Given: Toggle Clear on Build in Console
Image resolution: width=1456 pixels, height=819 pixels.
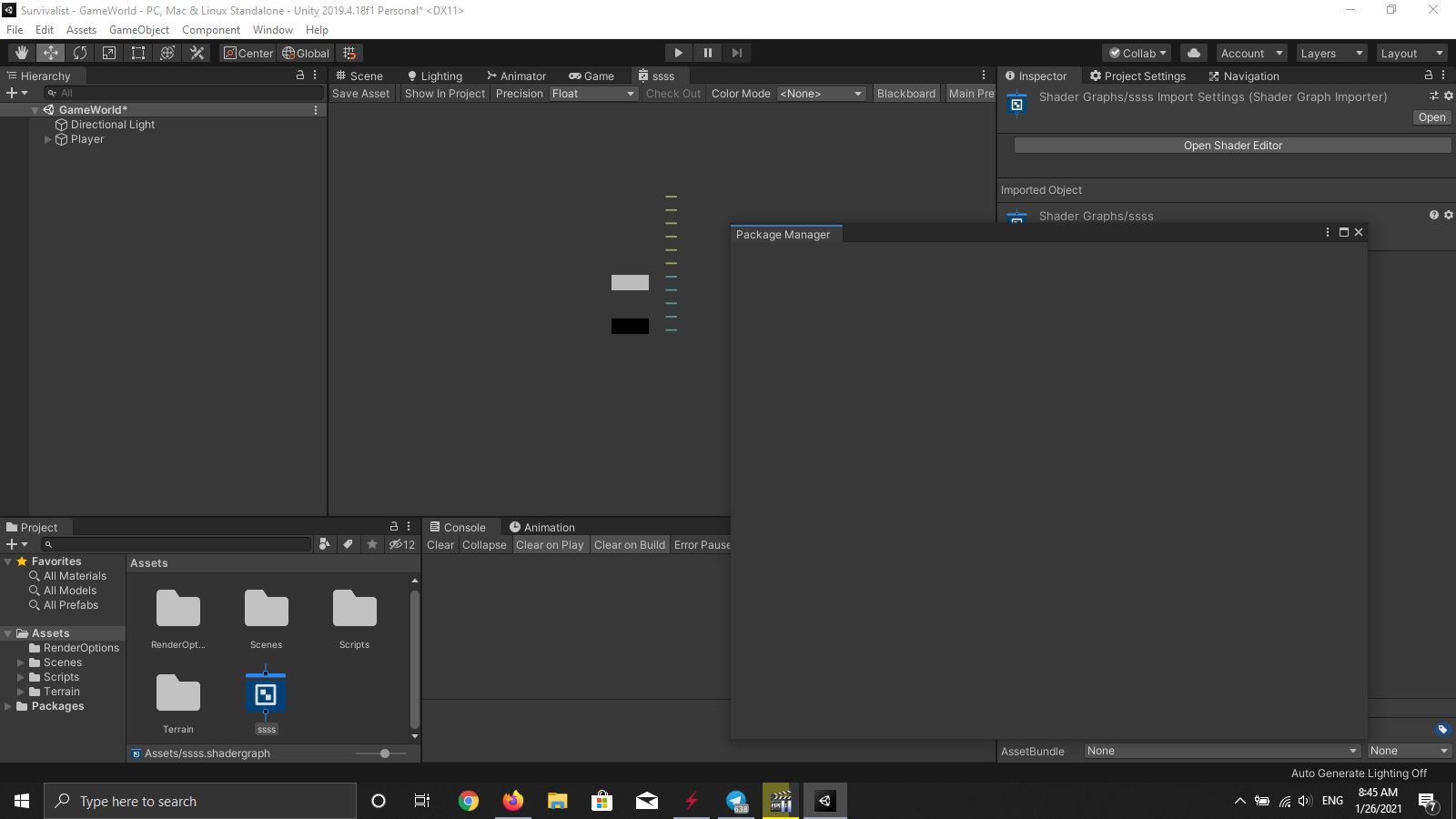Looking at the screenshot, I should pos(630,545).
